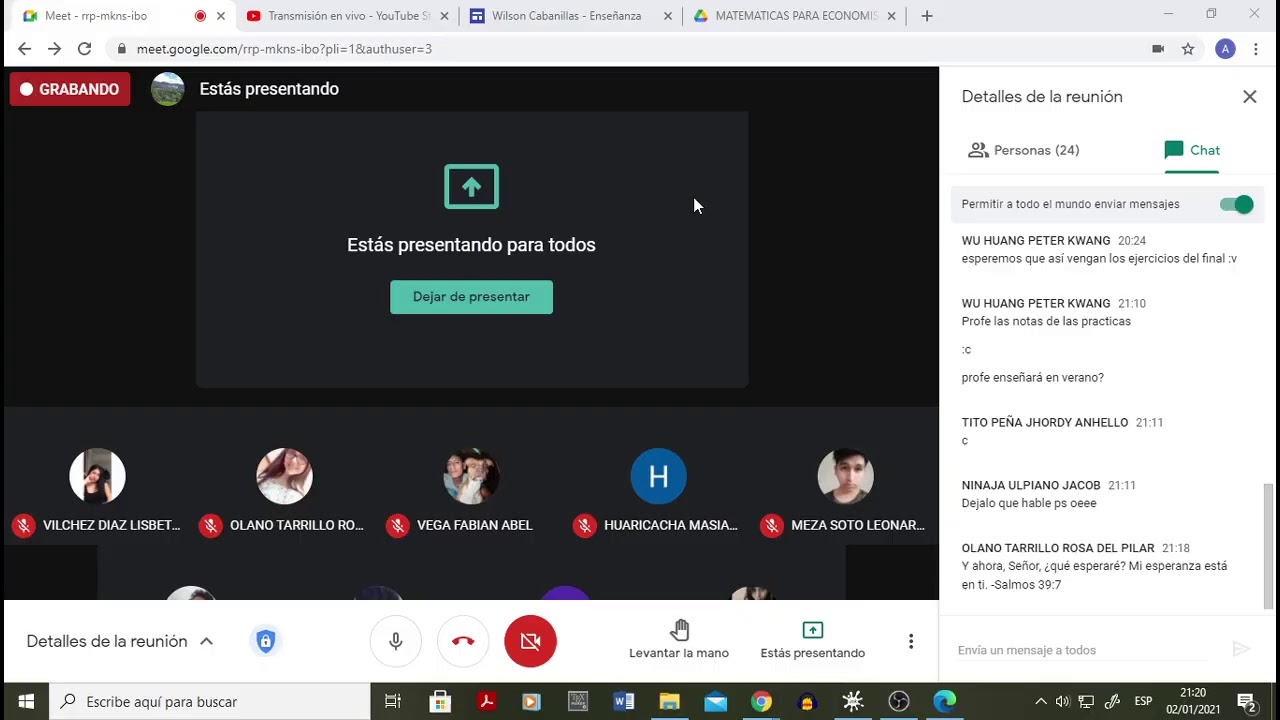Open Task View in the taskbar
Image resolution: width=1280 pixels, height=720 pixels.
(393, 702)
